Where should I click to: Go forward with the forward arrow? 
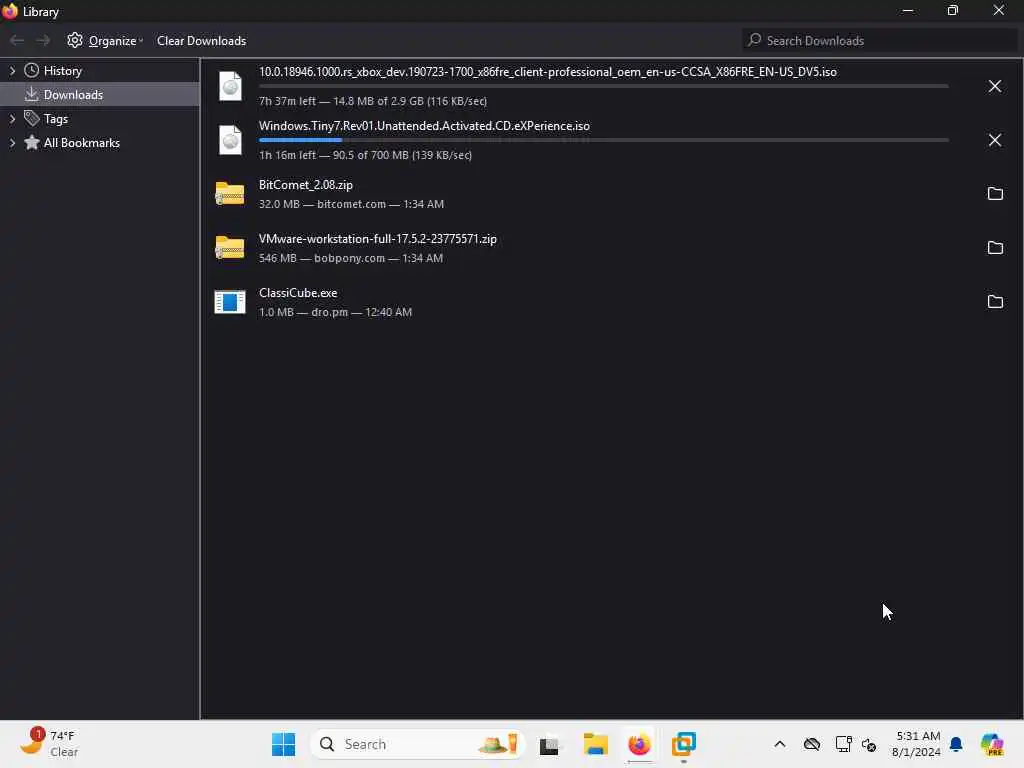click(43, 40)
